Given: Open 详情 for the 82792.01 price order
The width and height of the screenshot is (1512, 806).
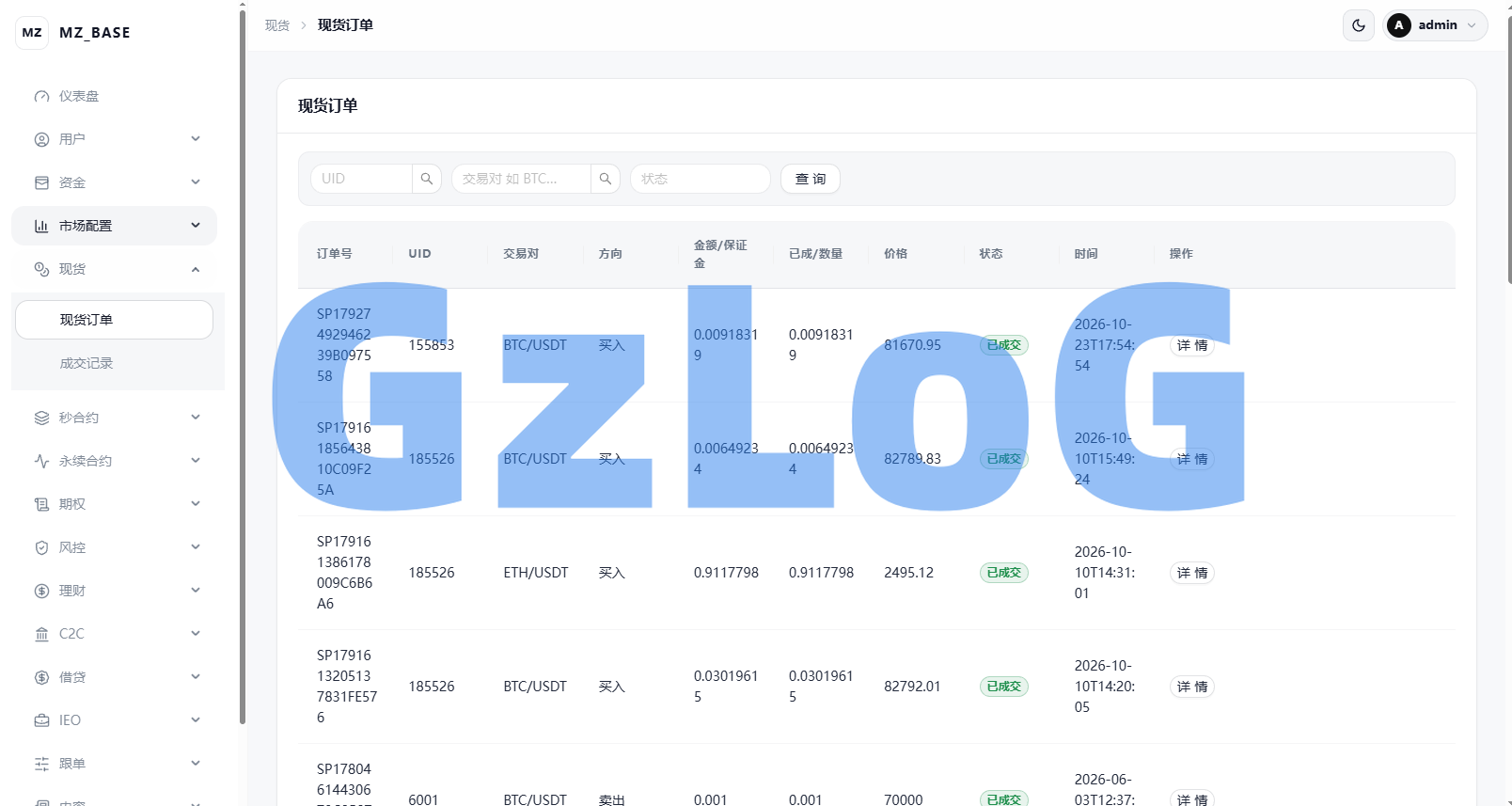Looking at the screenshot, I should 1192,687.
